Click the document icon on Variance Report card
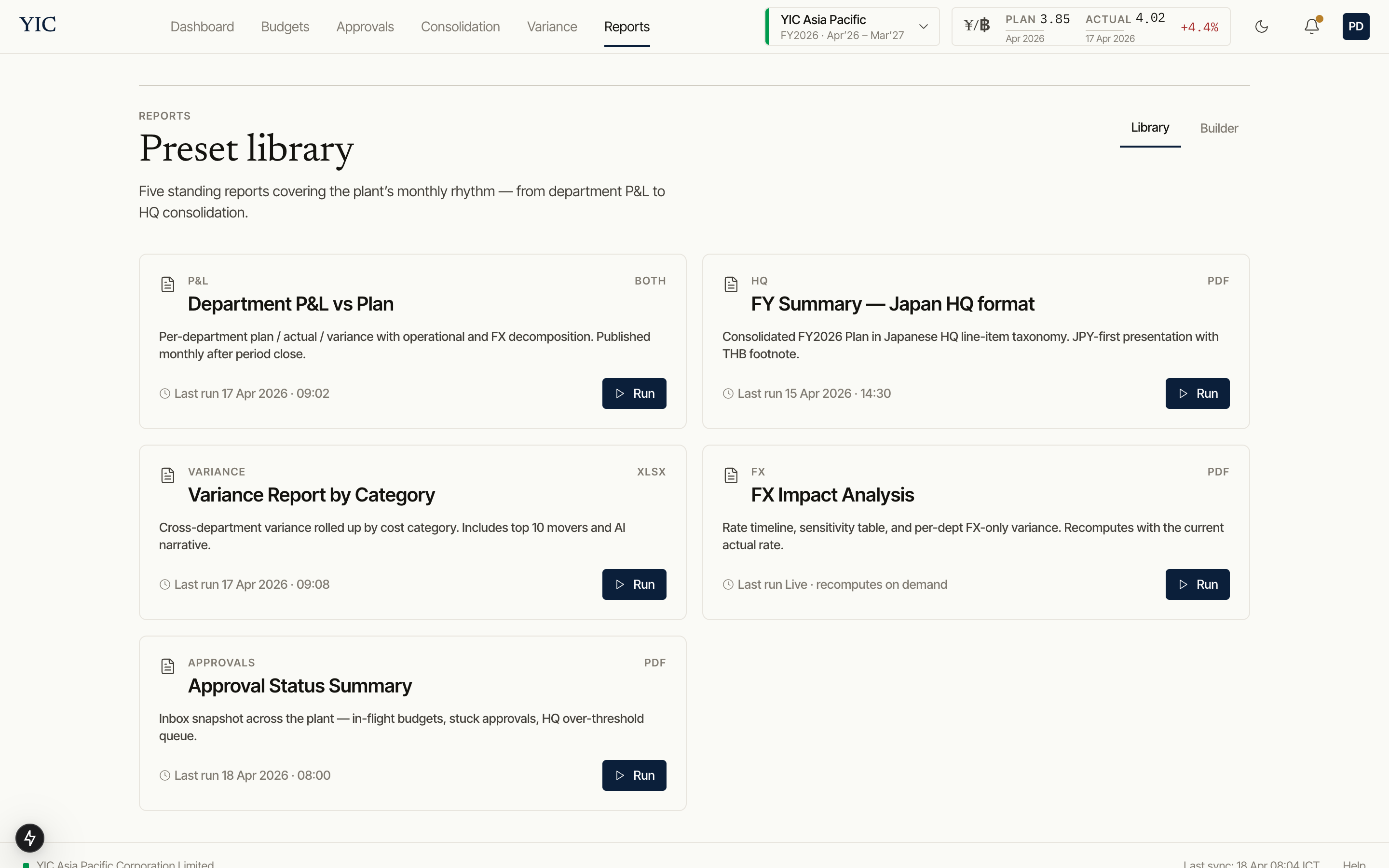The height and width of the screenshot is (868, 1389). (167, 475)
